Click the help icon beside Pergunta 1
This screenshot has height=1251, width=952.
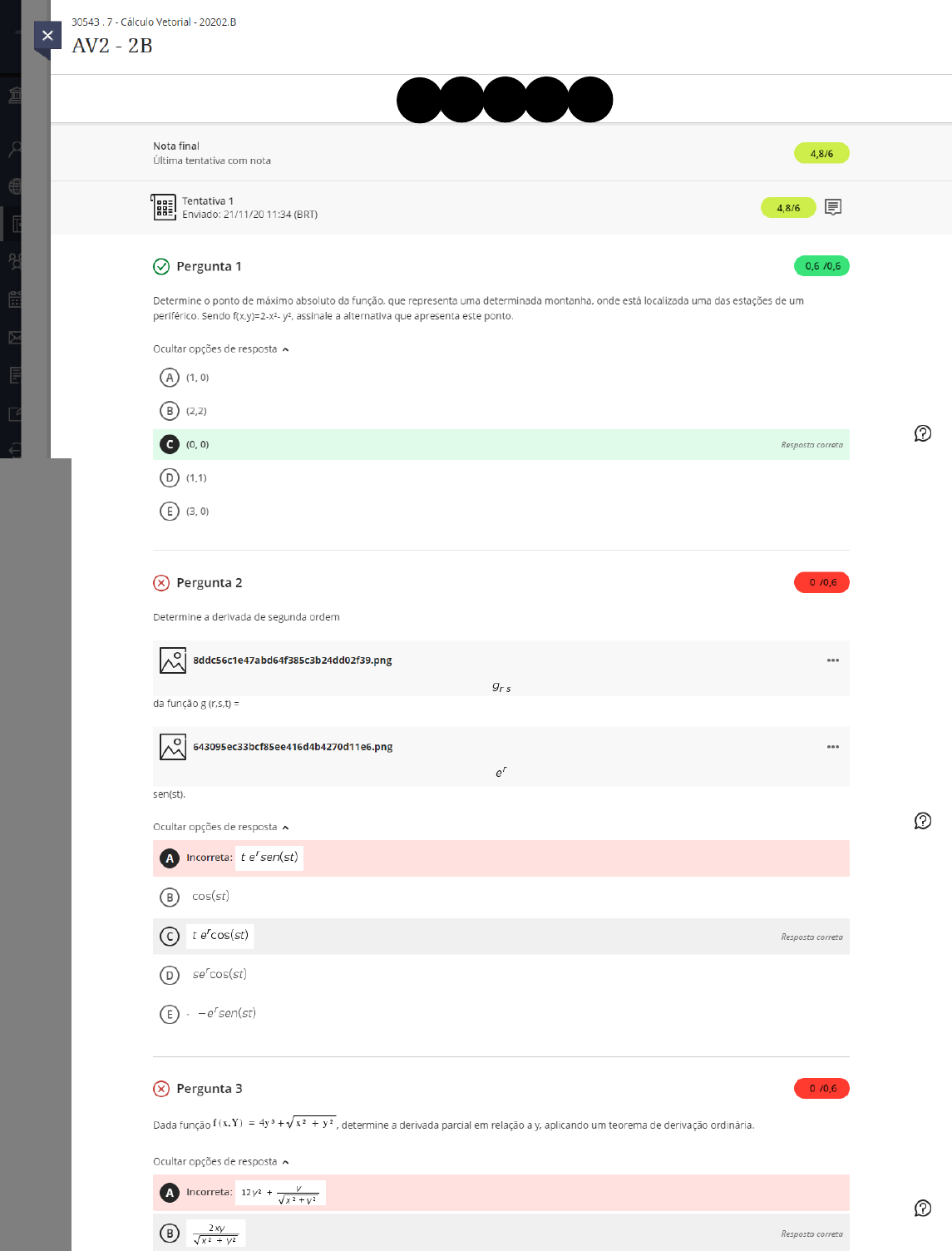pyautogui.click(x=922, y=433)
